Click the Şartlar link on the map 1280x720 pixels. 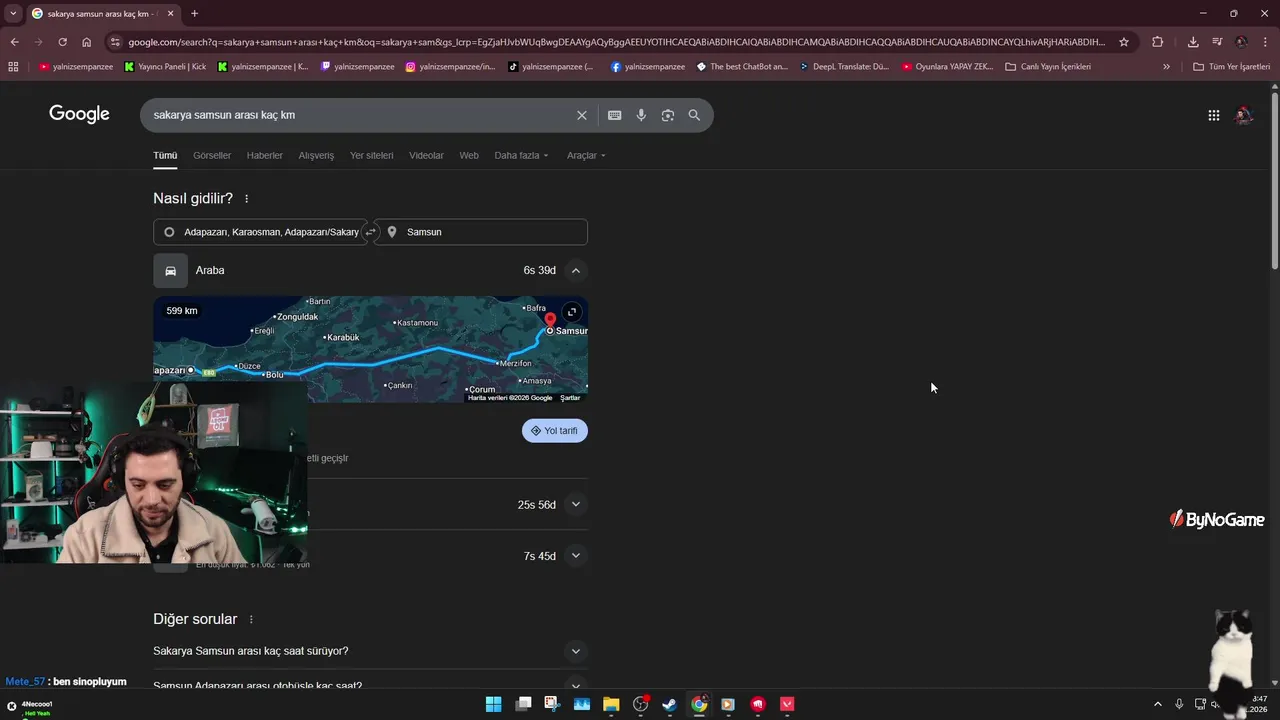[570, 398]
